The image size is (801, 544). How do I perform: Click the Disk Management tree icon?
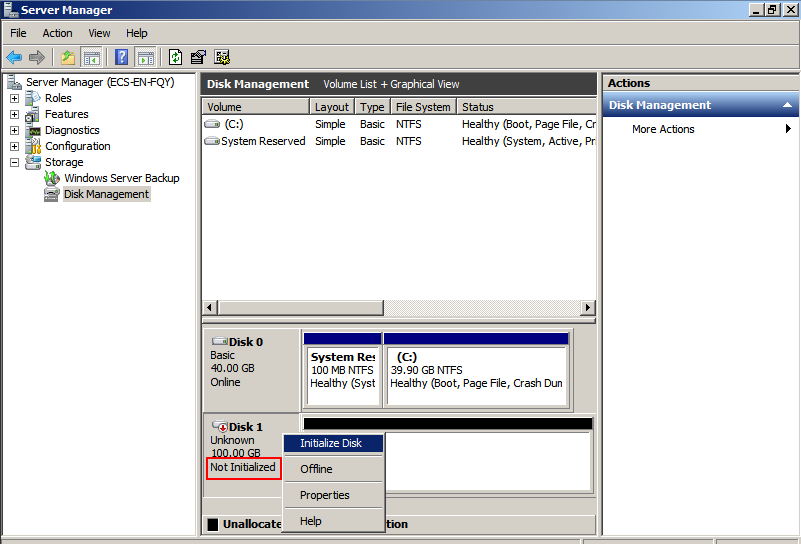click(x=52, y=194)
